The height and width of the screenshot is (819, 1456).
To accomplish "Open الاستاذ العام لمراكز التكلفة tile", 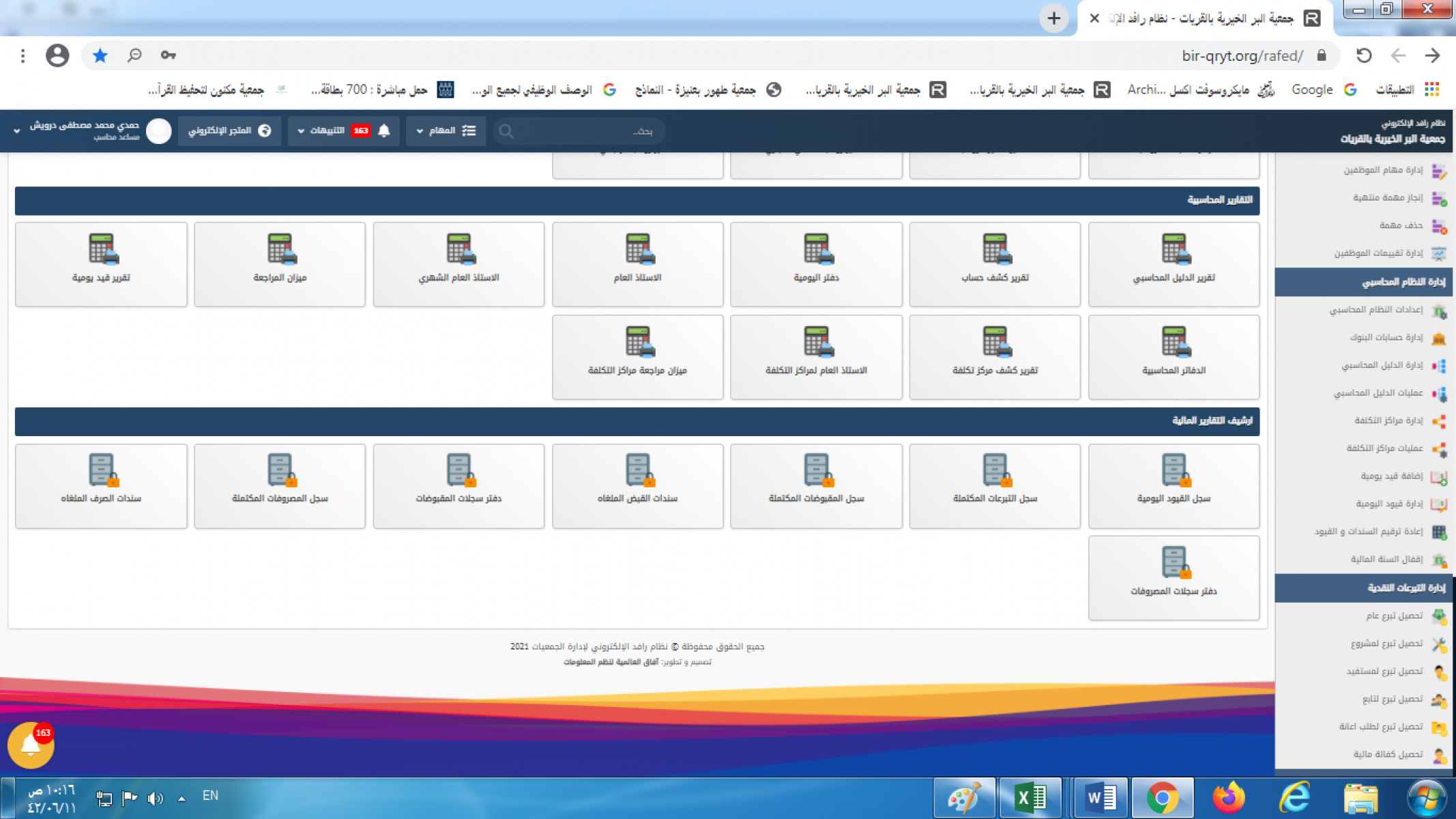I will (816, 357).
